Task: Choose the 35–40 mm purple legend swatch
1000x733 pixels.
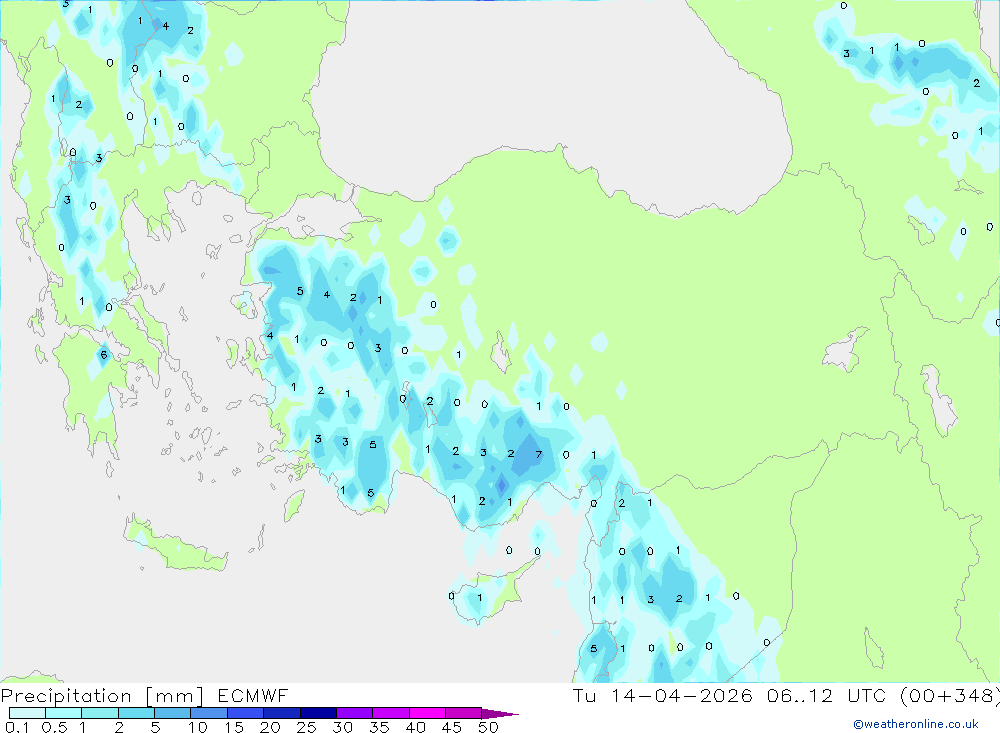Action: pyautogui.click(x=390, y=713)
